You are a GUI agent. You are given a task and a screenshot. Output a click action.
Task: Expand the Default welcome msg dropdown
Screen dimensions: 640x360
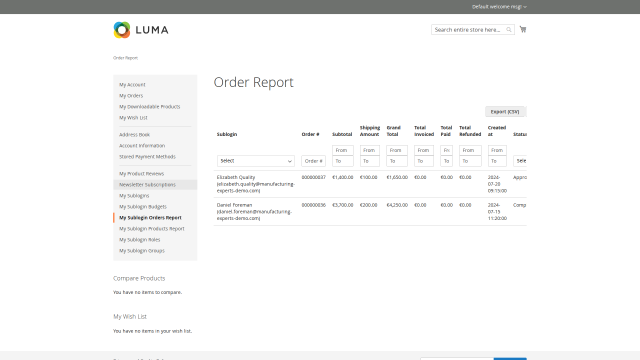[499, 7]
